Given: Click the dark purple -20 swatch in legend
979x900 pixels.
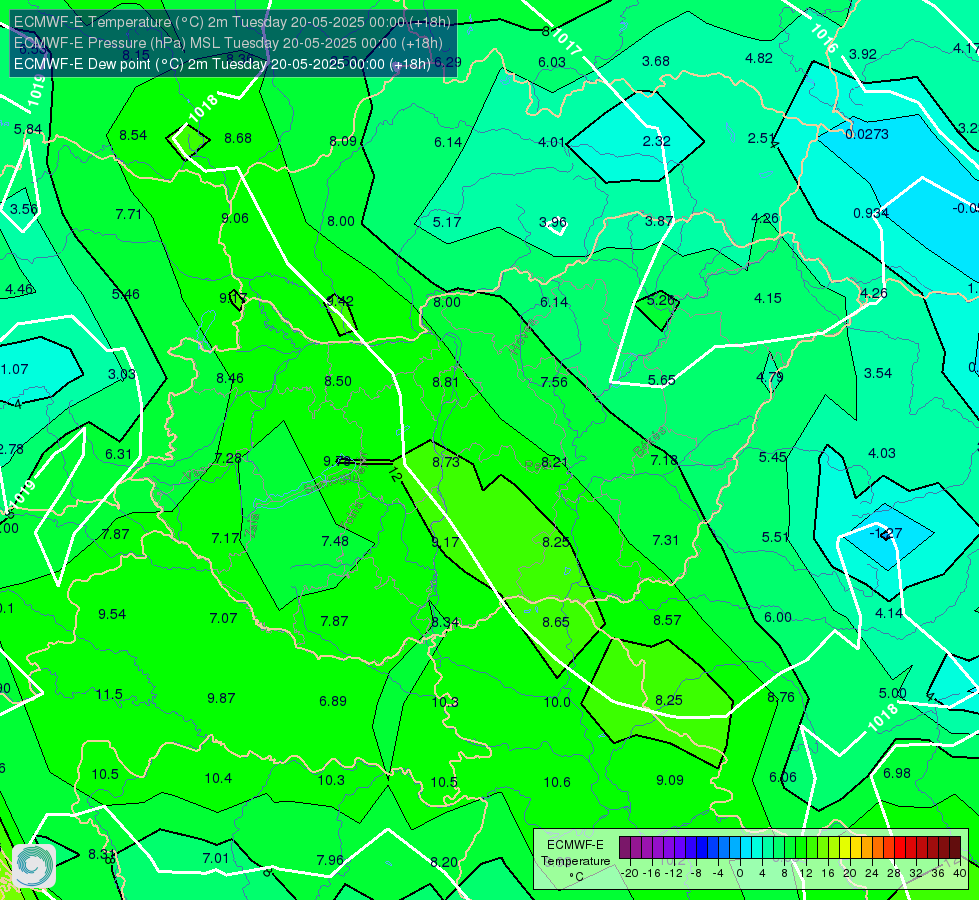Looking at the screenshot, I should point(625,848).
